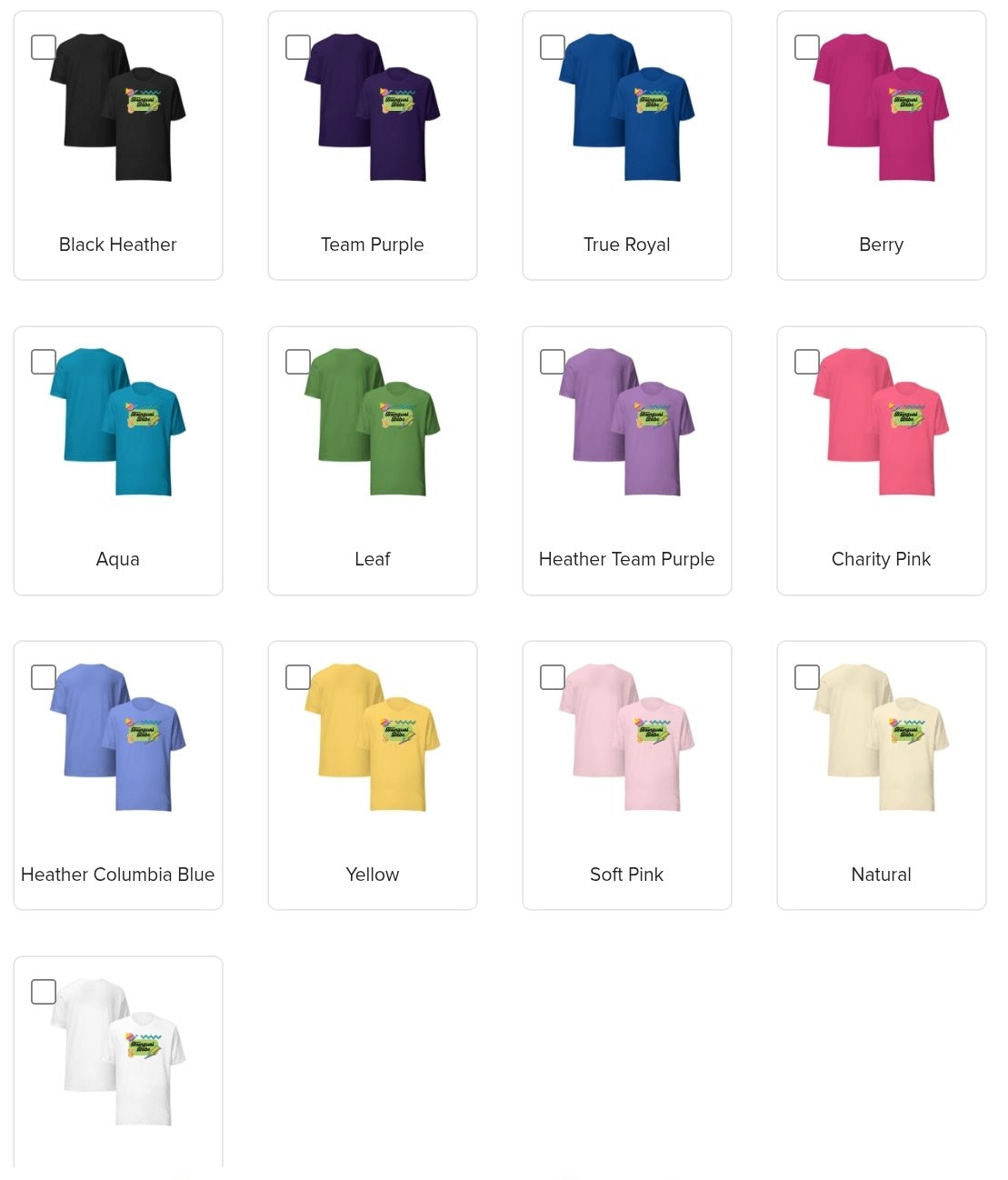Tick the Team Purple checkbox
The width and height of the screenshot is (1008, 1180).
[x=298, y=47]
